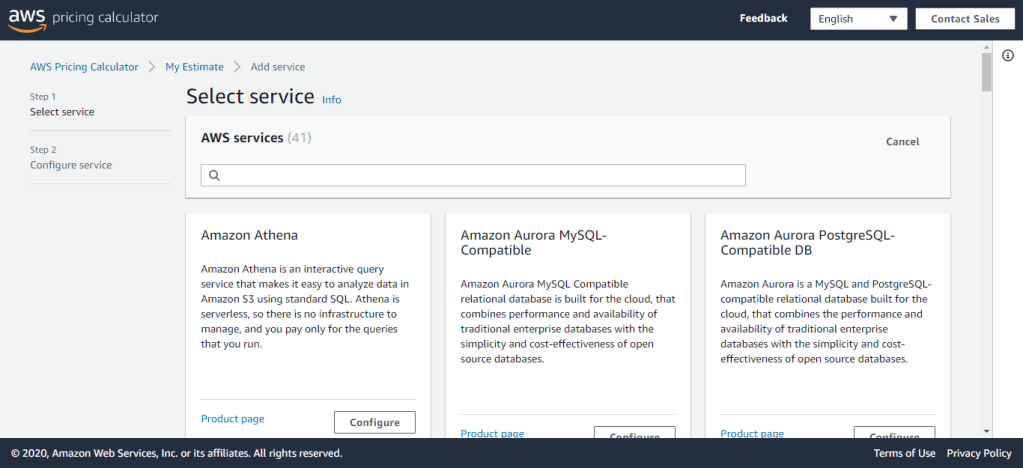This screenshot has height=468, width=1023.
Task: Go to AWS Pricing Calculator breadcrumb
Action: [x=84, y=67]
